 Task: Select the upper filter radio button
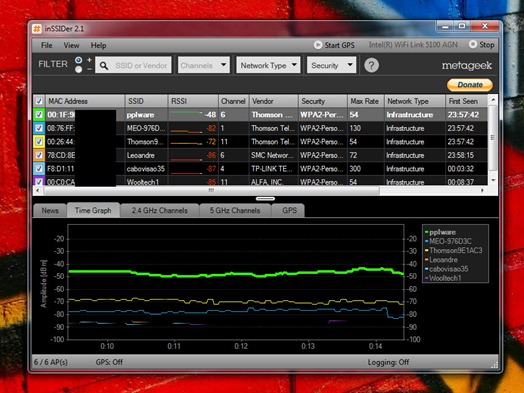79,60
